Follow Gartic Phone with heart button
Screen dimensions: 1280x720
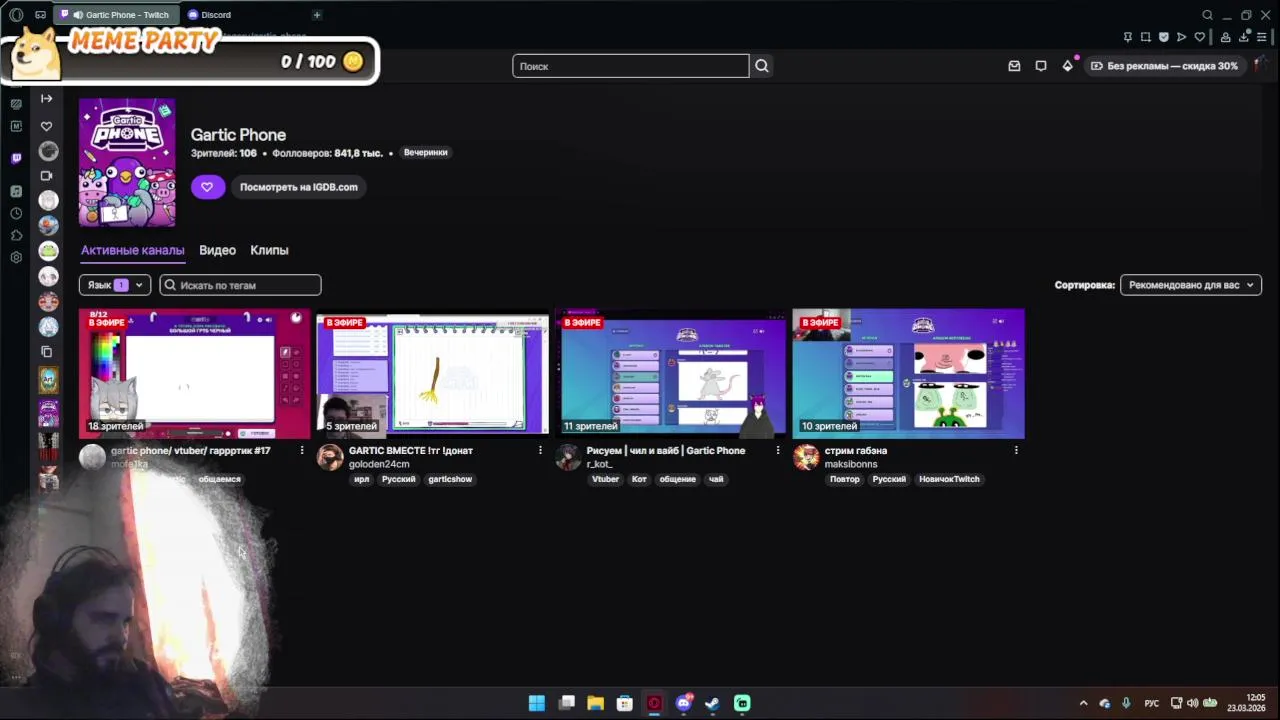point(207,187)
